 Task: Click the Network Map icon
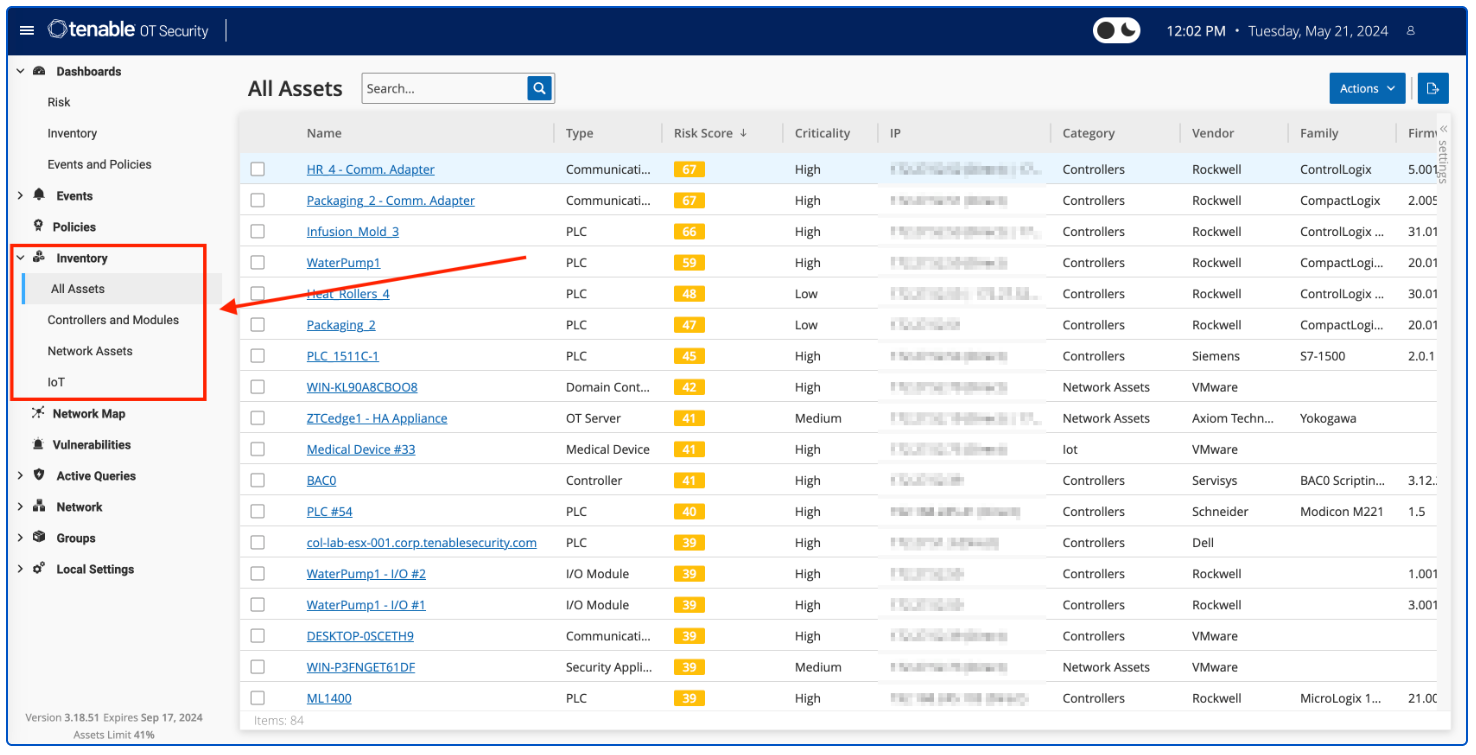38,413
